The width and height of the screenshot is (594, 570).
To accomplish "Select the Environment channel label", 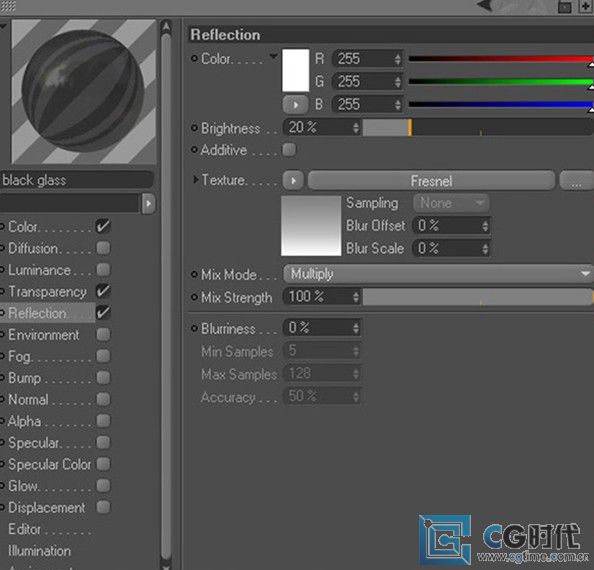I will pyautogui.click(x=44, y=335).
